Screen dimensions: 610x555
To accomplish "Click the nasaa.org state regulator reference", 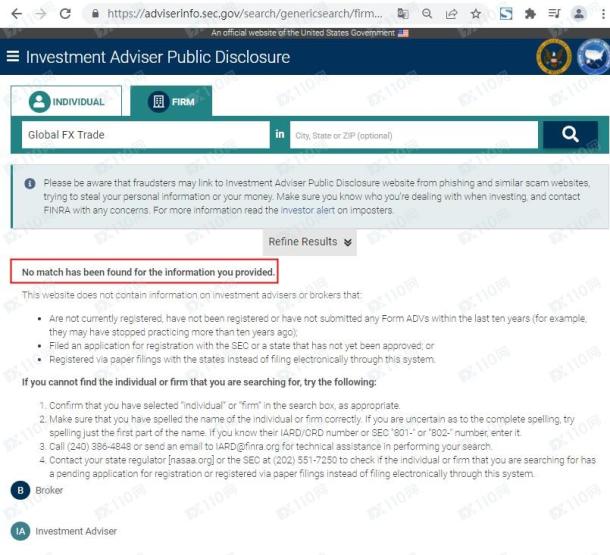I will pos(191,460).
